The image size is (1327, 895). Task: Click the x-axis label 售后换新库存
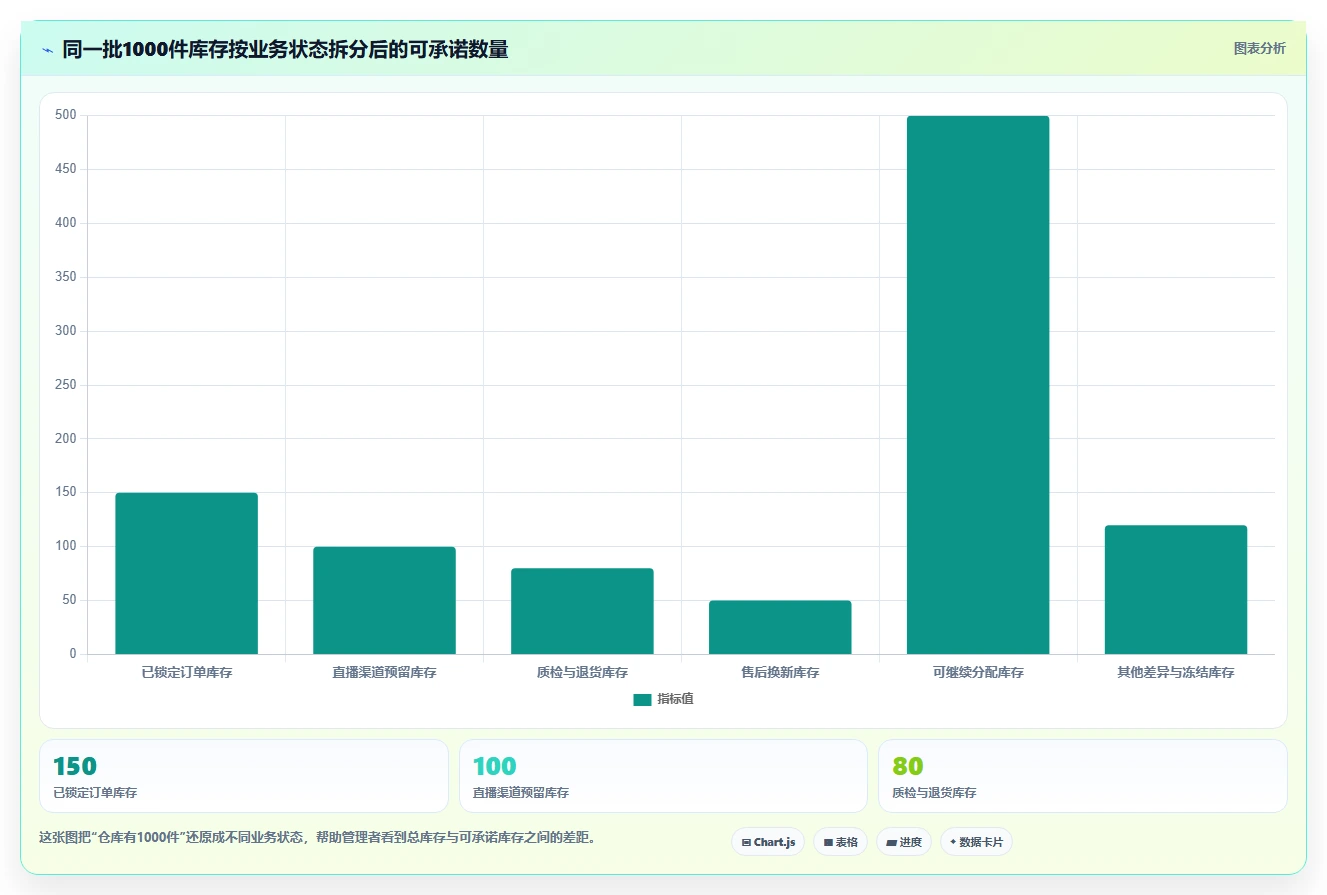[780, 673]
